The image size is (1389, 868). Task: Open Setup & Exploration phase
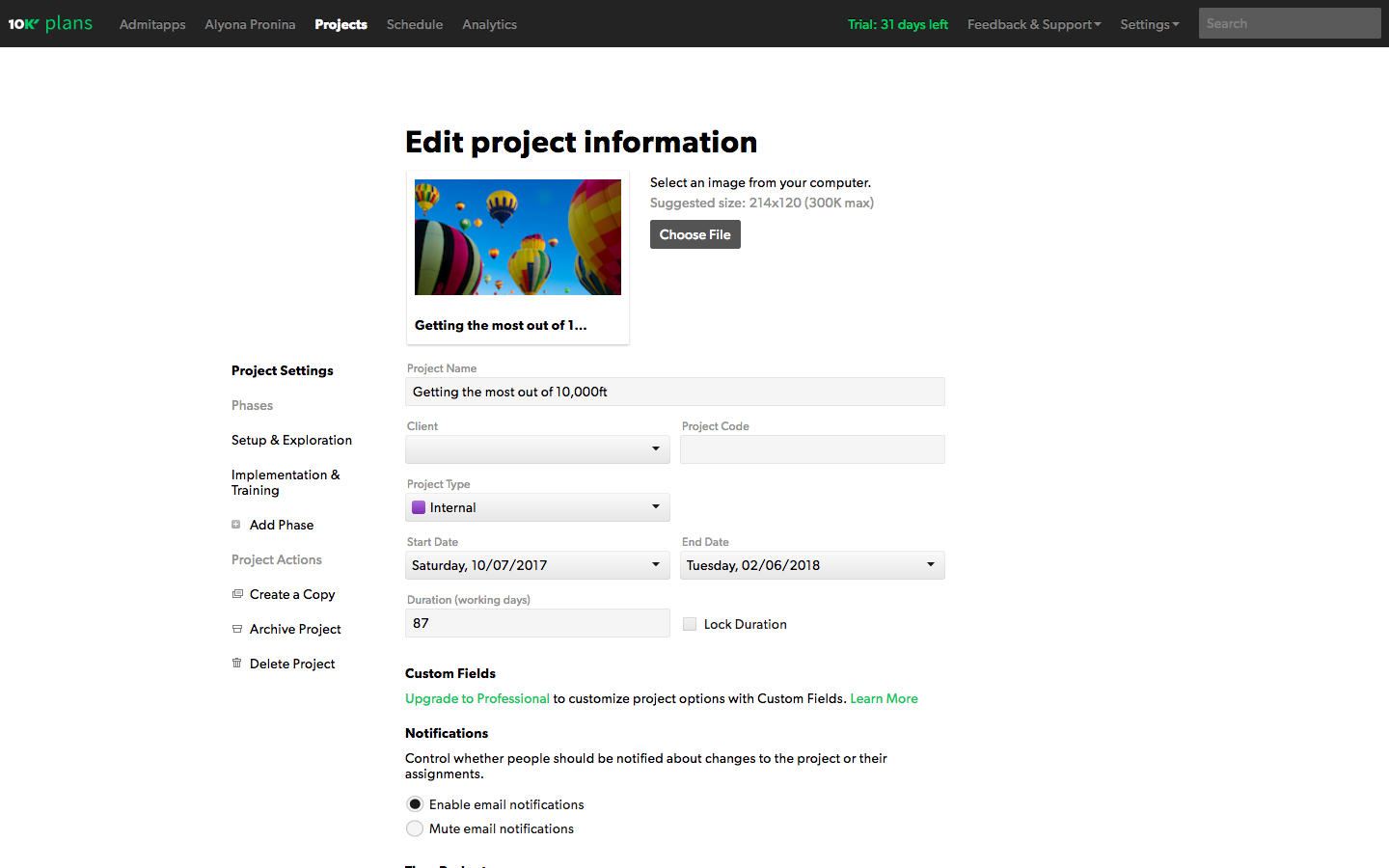291,440
